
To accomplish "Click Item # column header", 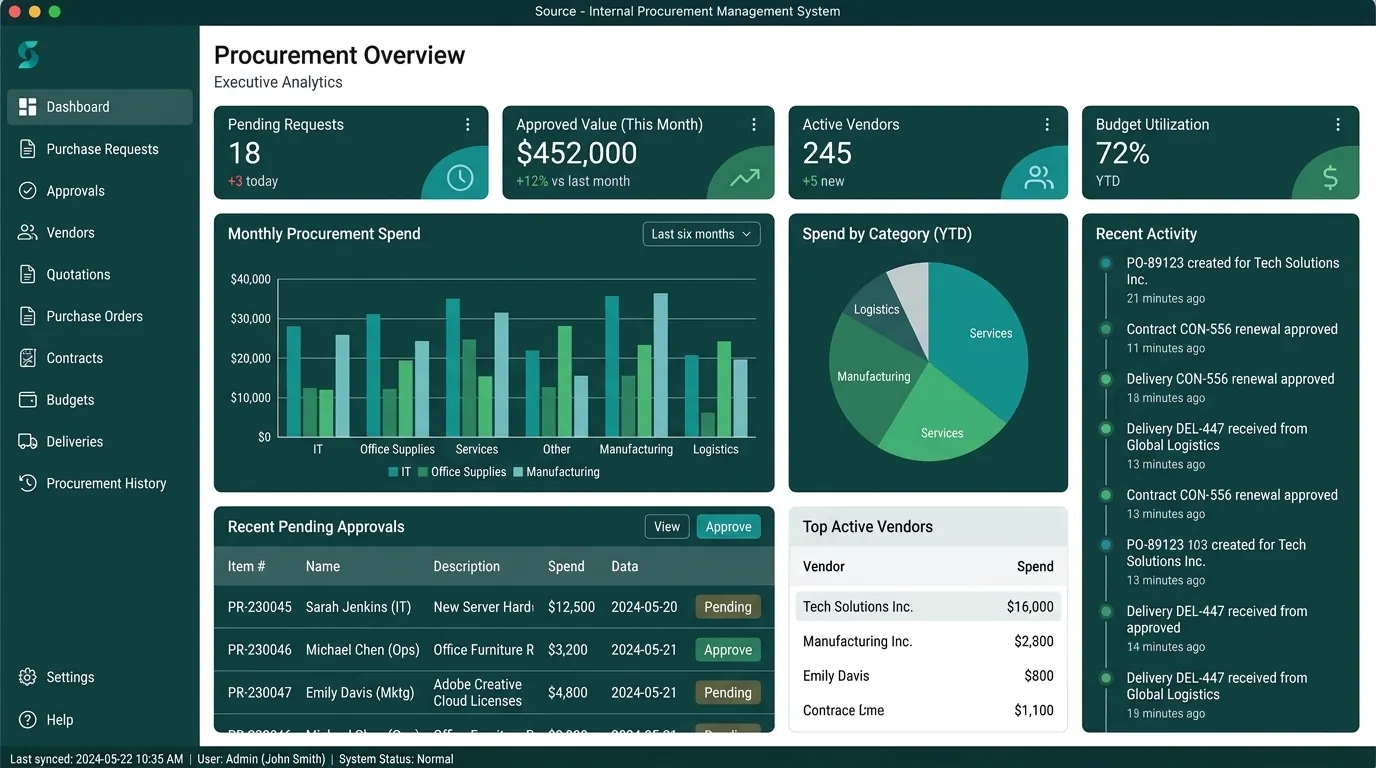I will point(246,566).
